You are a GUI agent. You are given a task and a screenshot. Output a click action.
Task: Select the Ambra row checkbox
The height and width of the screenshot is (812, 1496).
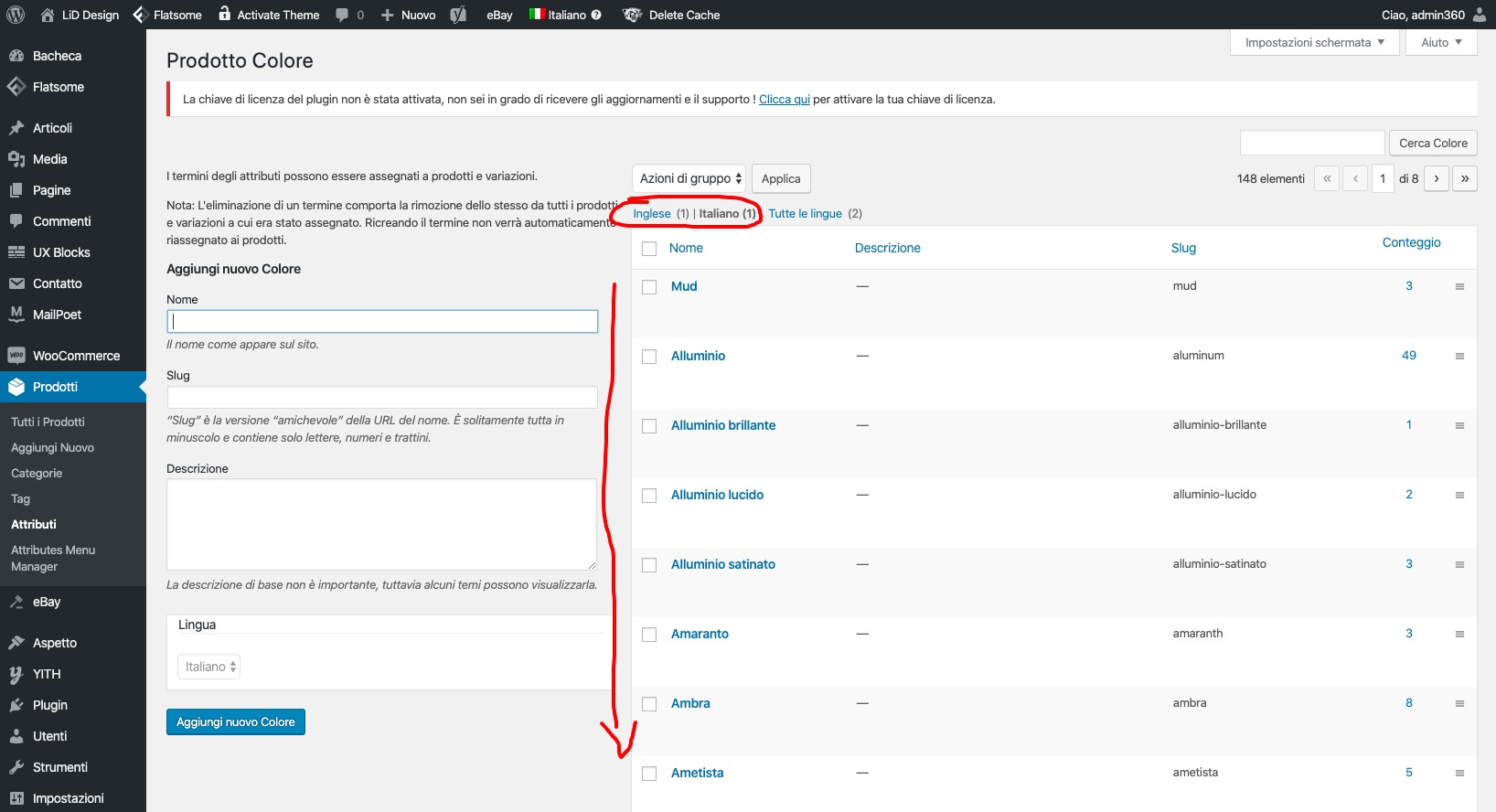649,704
